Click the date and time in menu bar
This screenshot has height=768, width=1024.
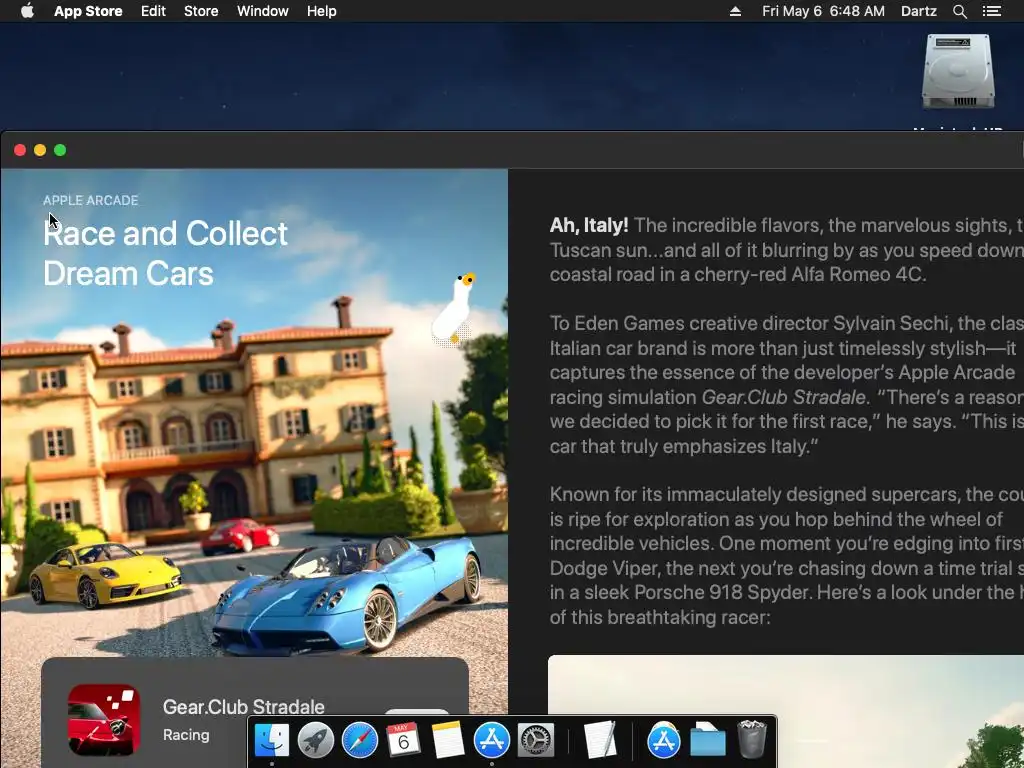823,11
